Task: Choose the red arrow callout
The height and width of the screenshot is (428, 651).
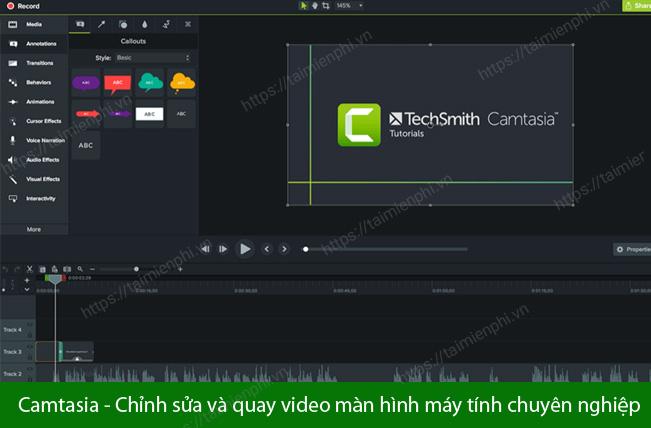Action: 86,114
